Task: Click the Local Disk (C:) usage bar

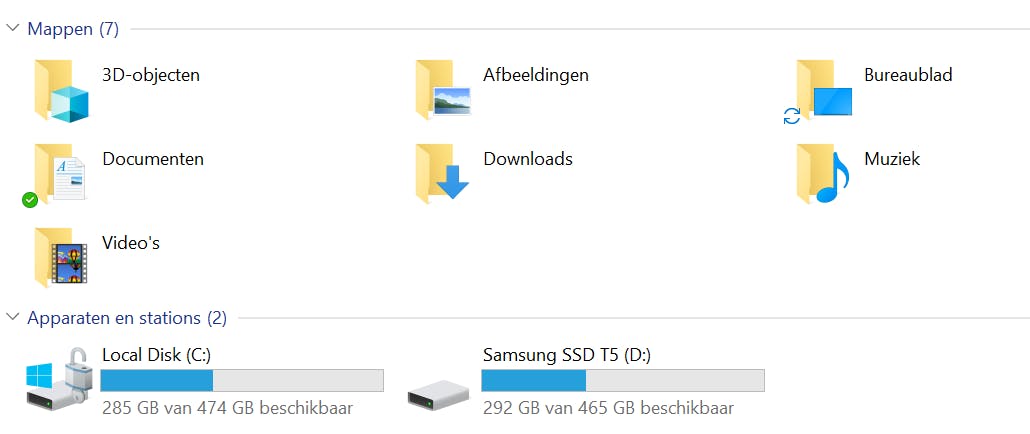Action: point(242,380)
